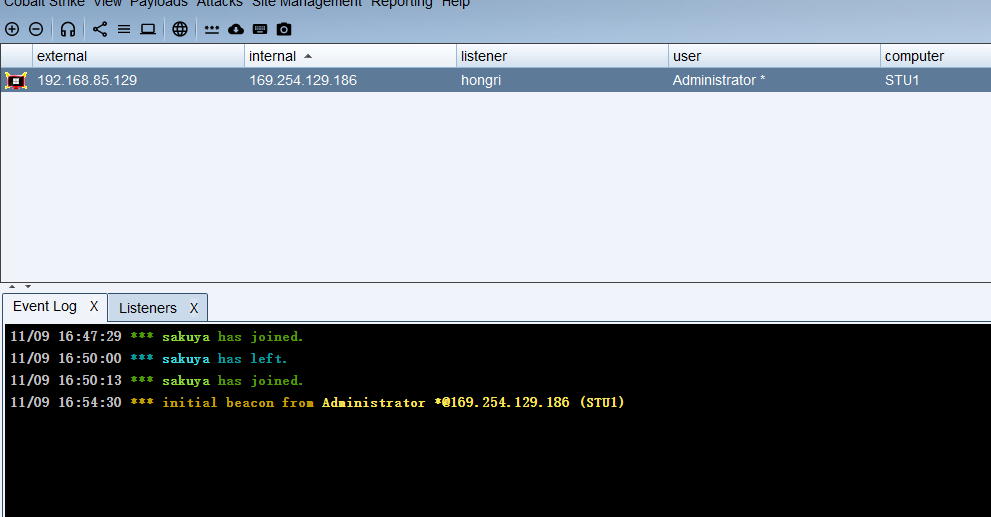
Task: Click the up arrow on split pane divider
Action: click(12, 286)
